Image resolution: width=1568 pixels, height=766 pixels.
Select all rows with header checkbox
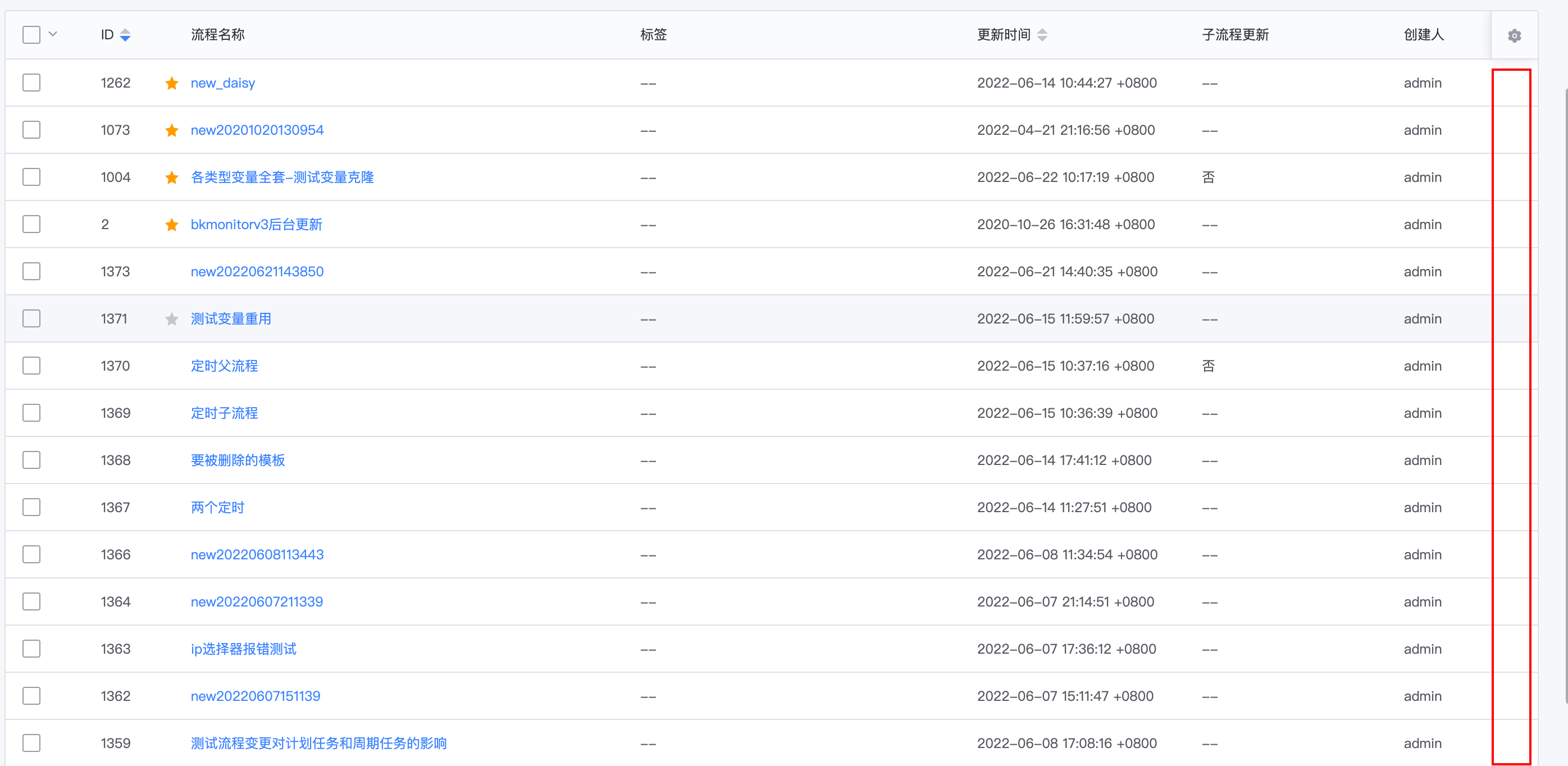pyautogui.click(x=31, y=35)
